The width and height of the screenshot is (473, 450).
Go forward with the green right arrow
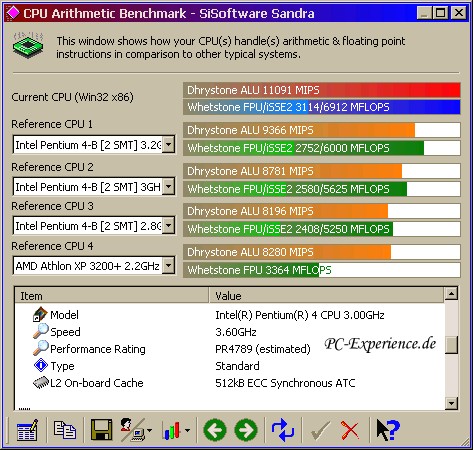coord(246,430)
